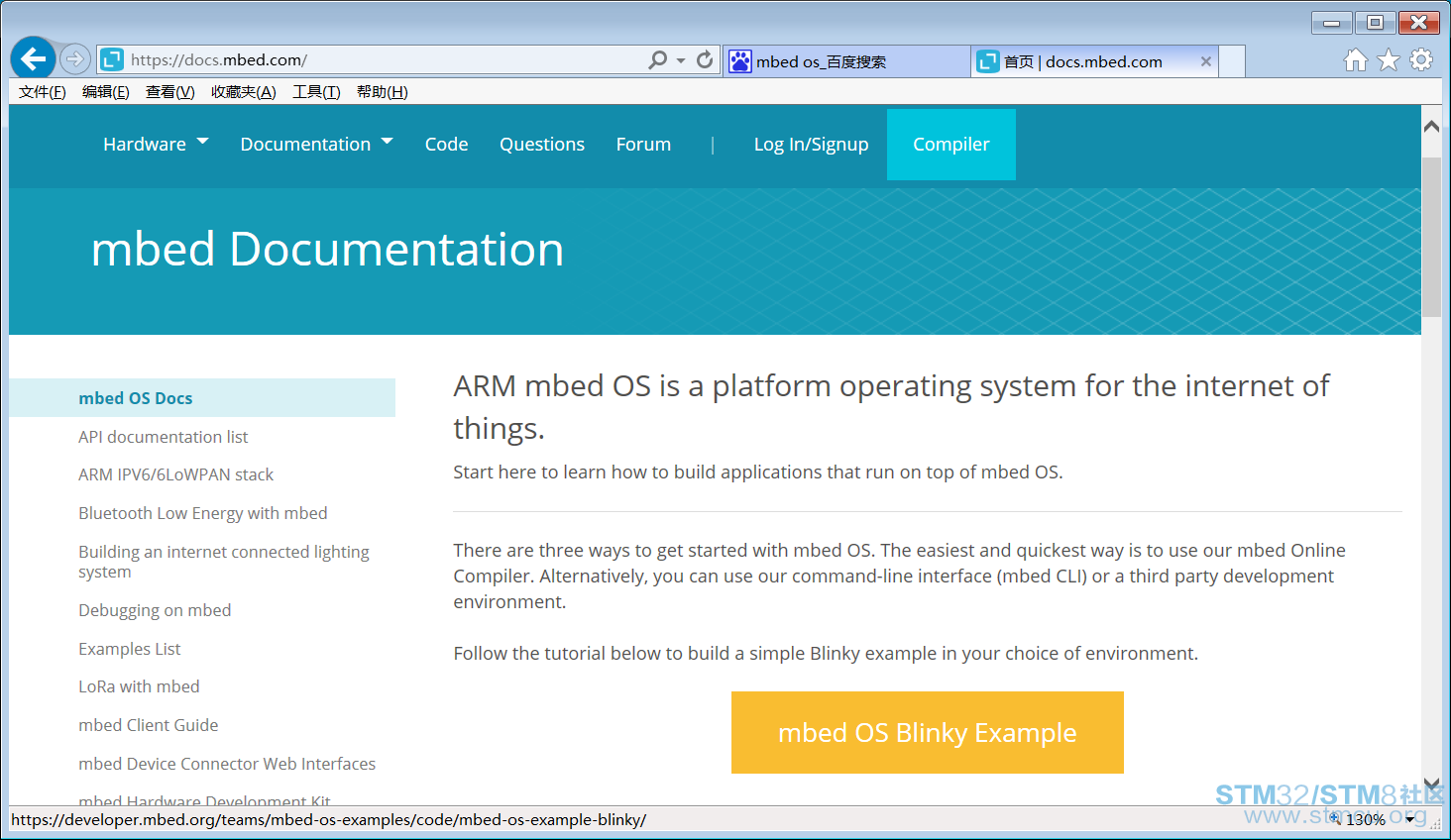Viewport: 1451px width, 840px height.
Task: Open the 收藏夹(A) menu
Action: click(244, 92)
